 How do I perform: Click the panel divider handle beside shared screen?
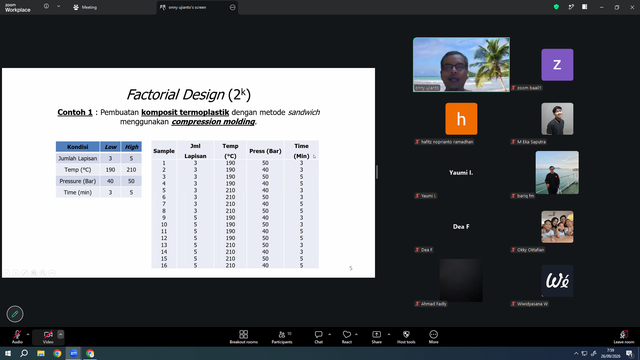tap(377, 172)
